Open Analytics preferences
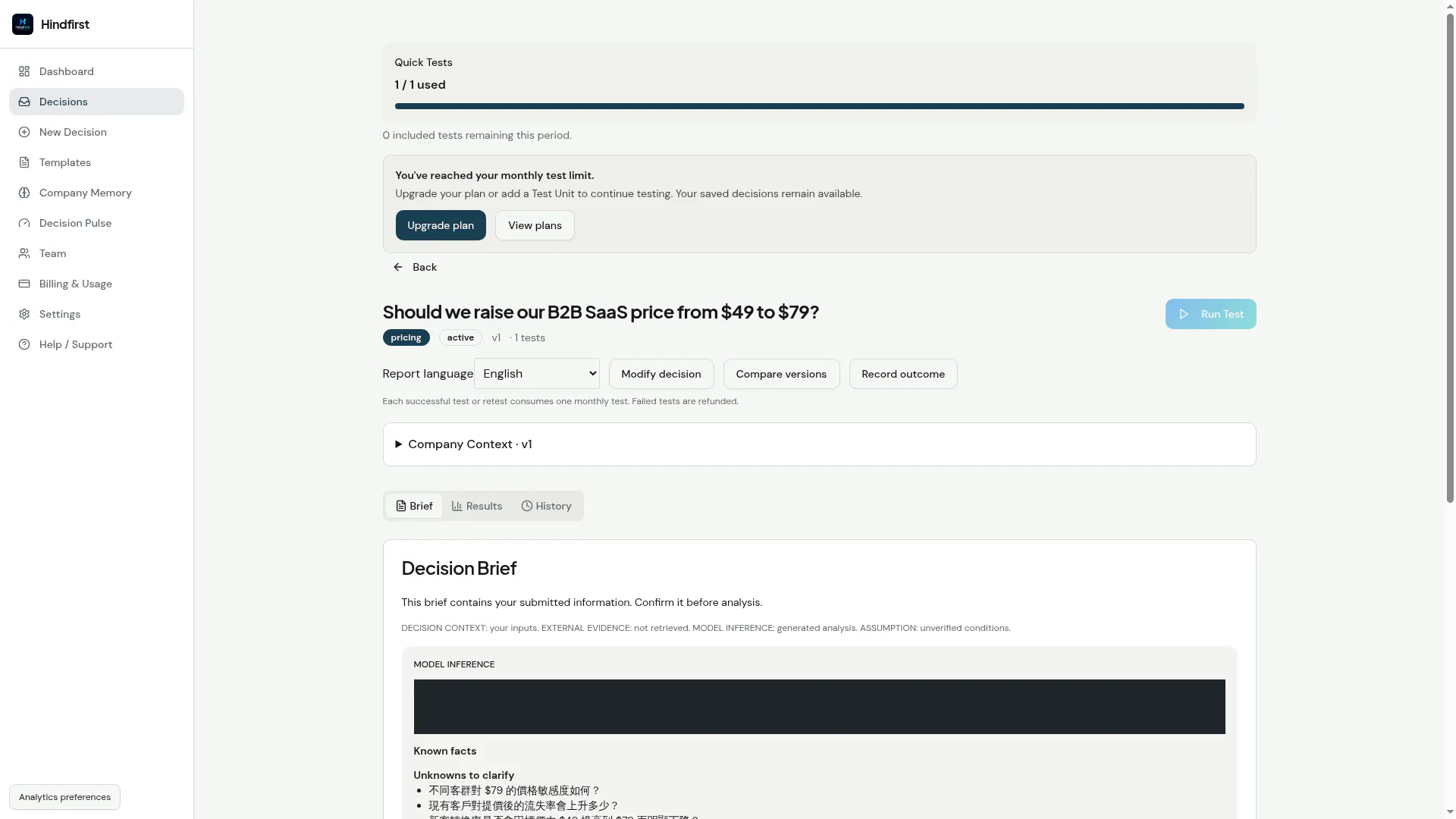1456x819 pixels. click(64, 797)
